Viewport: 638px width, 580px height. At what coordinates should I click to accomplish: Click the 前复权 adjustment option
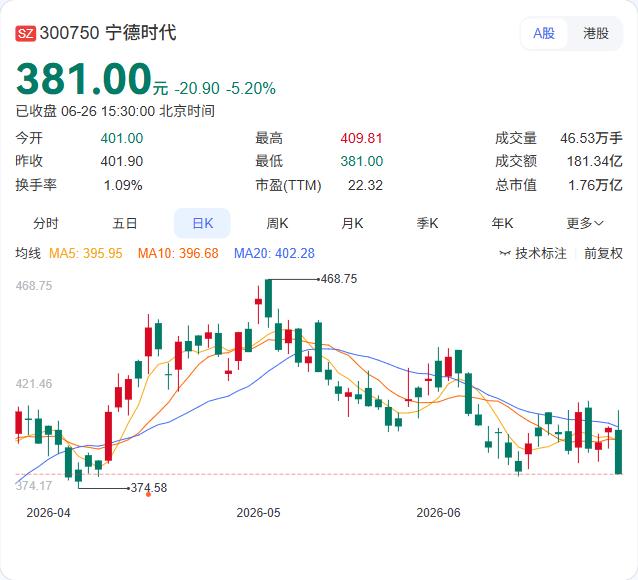point(603,253)
